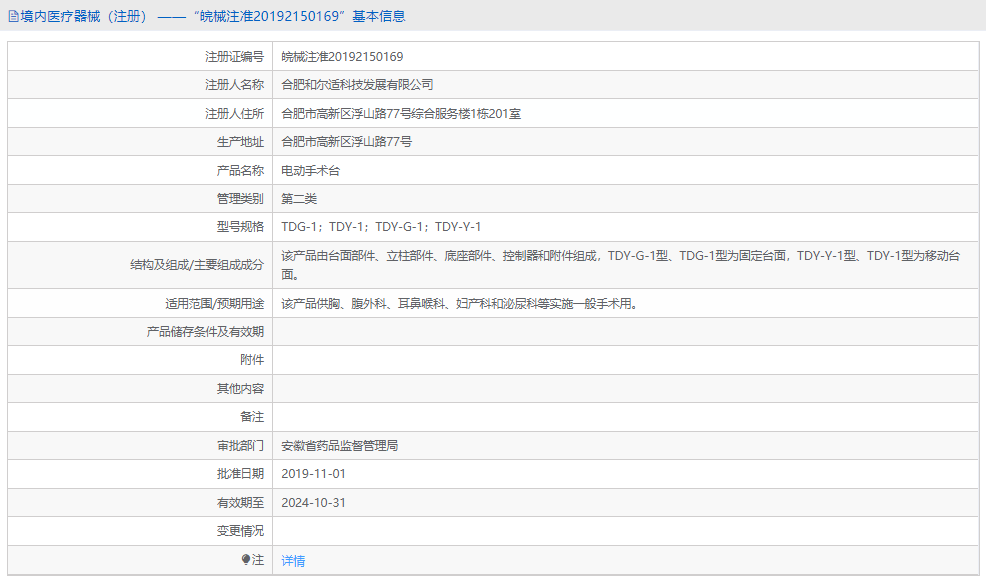The height and width of the screenshot is (578, 986).
Task: Select expiry date 2024-10-31
Action: click(313, 503)
